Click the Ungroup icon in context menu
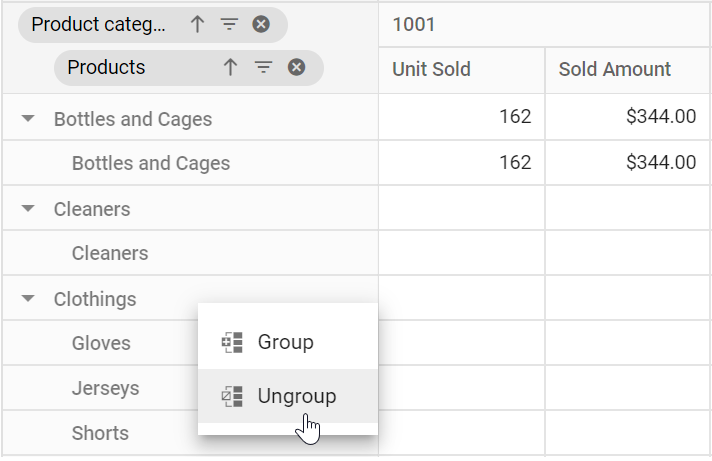The width and height of the screenshot is (712, 461). [232, 397]
